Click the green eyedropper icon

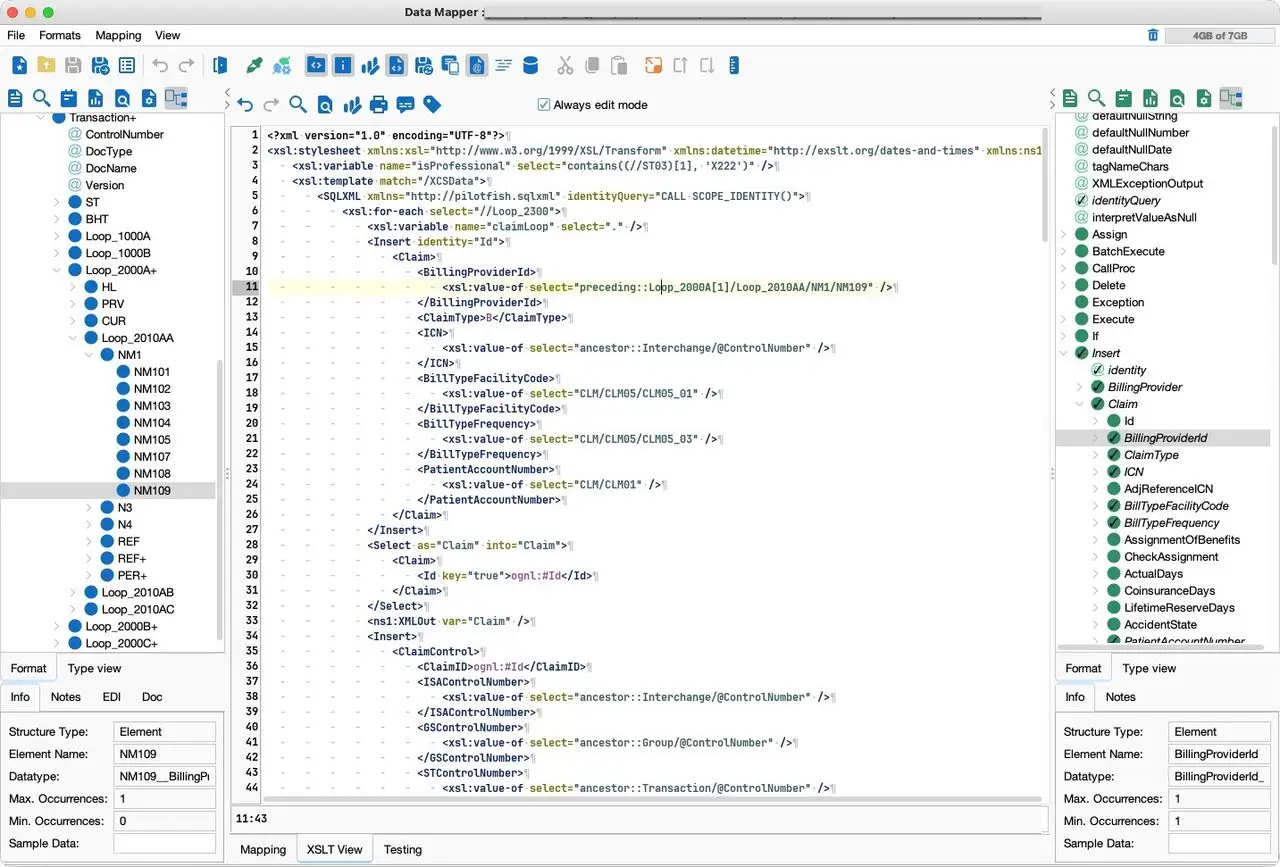point(254,66)
